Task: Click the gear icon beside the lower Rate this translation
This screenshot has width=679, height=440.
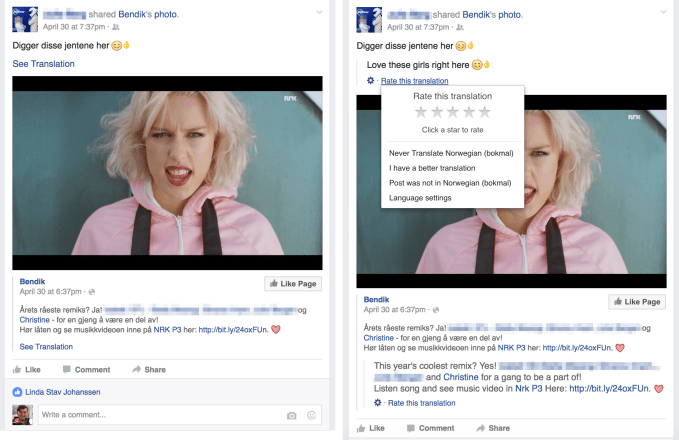Action: pos(378,403)
